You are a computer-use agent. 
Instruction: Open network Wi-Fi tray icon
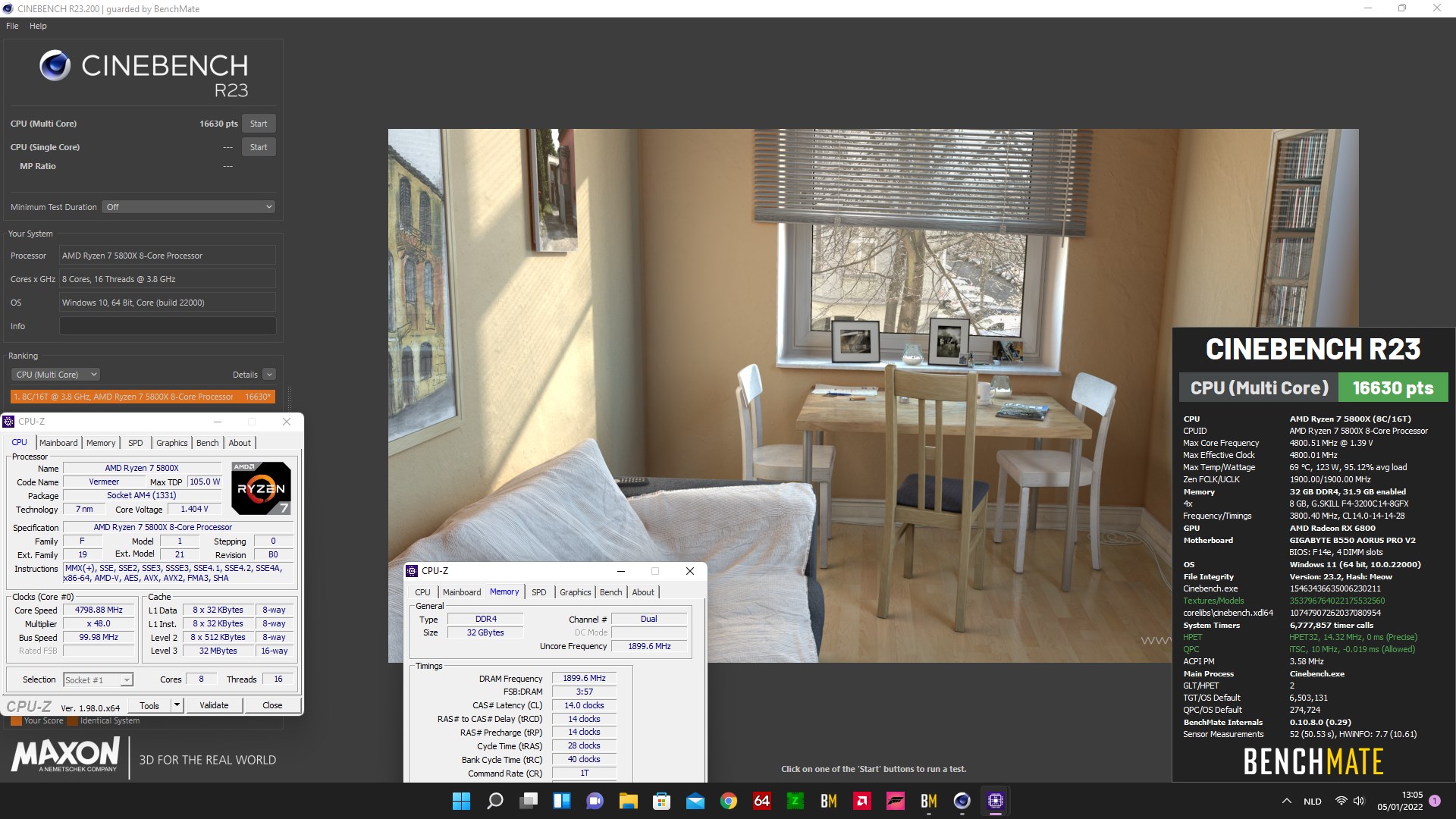pos(1341,801)
